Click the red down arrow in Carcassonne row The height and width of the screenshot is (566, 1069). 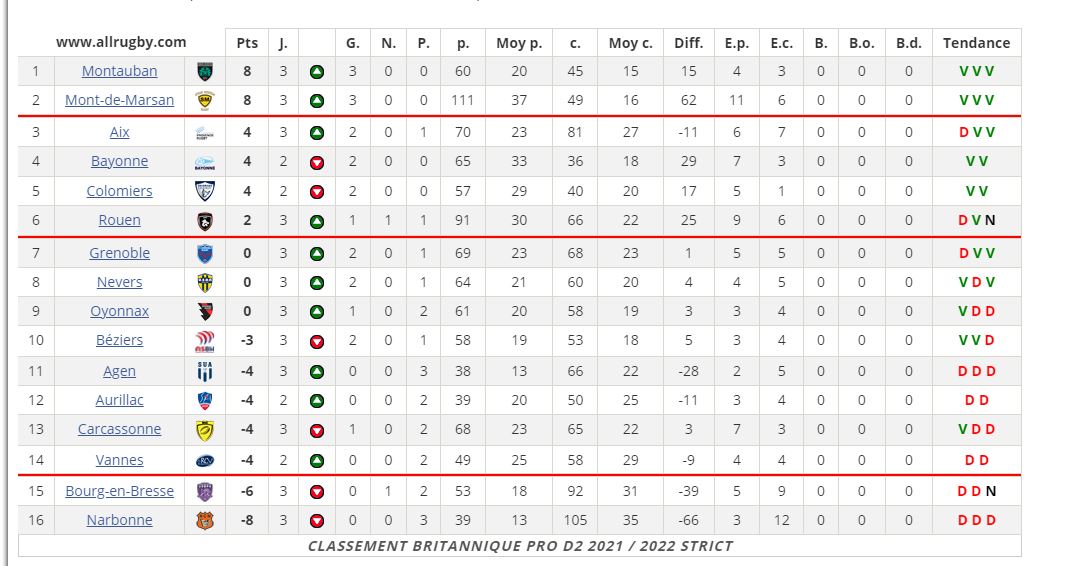pos(317,430)
